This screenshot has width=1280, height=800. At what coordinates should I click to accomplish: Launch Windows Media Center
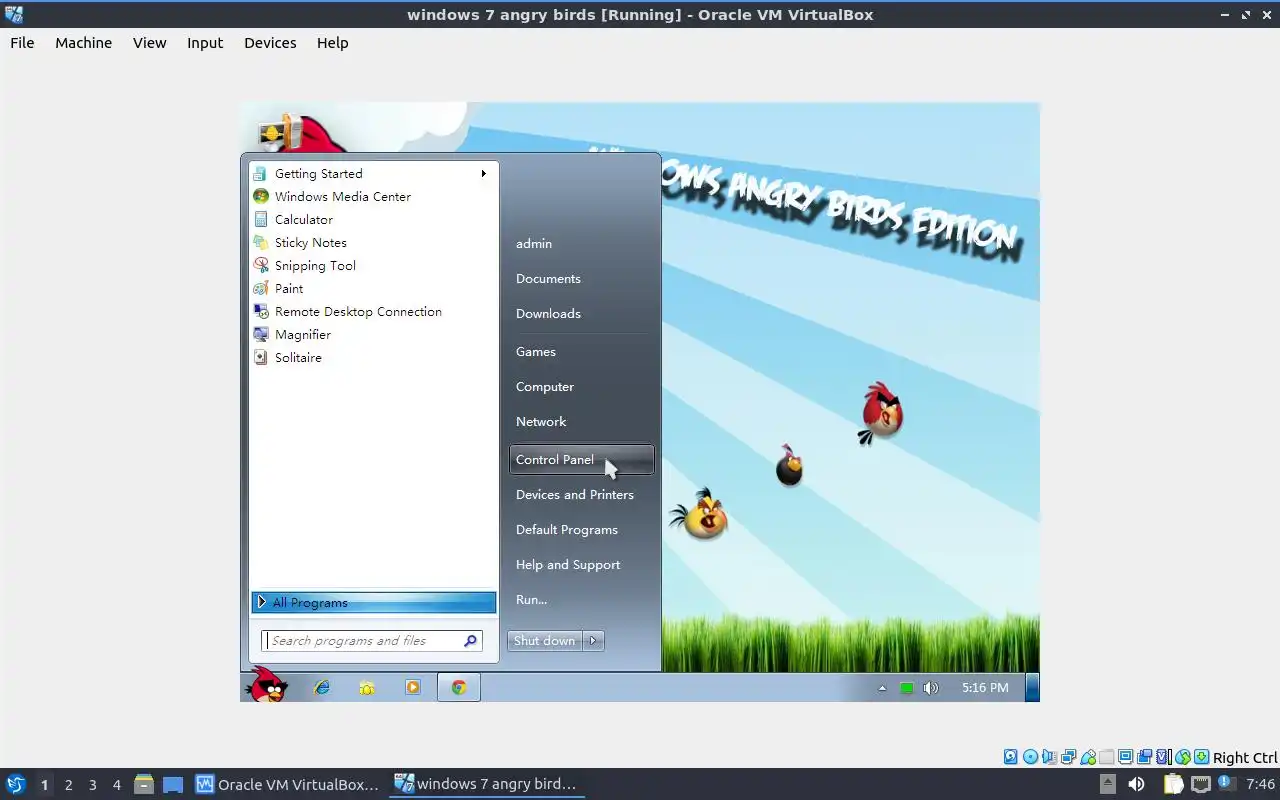tap(373, 196)
